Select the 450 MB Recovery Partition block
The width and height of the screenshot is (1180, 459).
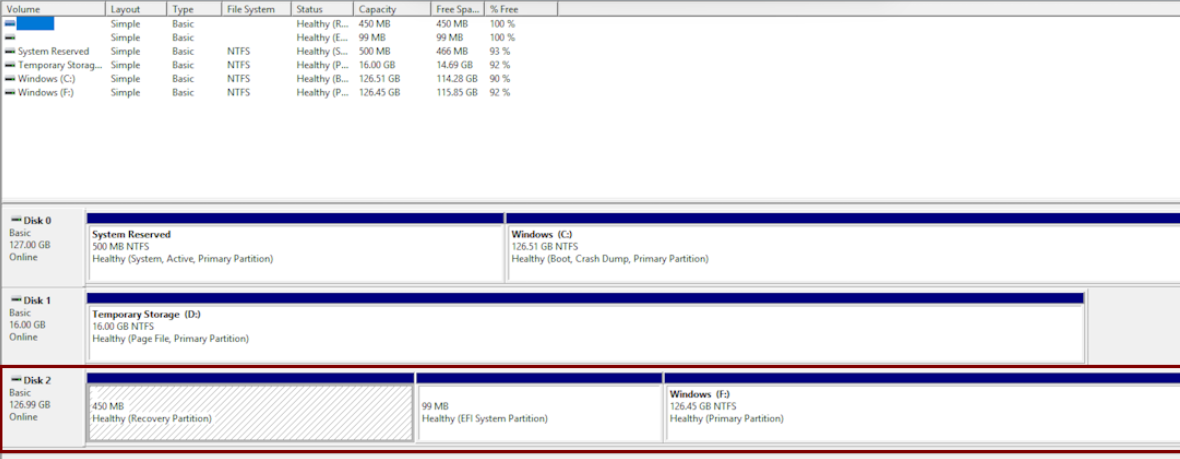(251, 407)
